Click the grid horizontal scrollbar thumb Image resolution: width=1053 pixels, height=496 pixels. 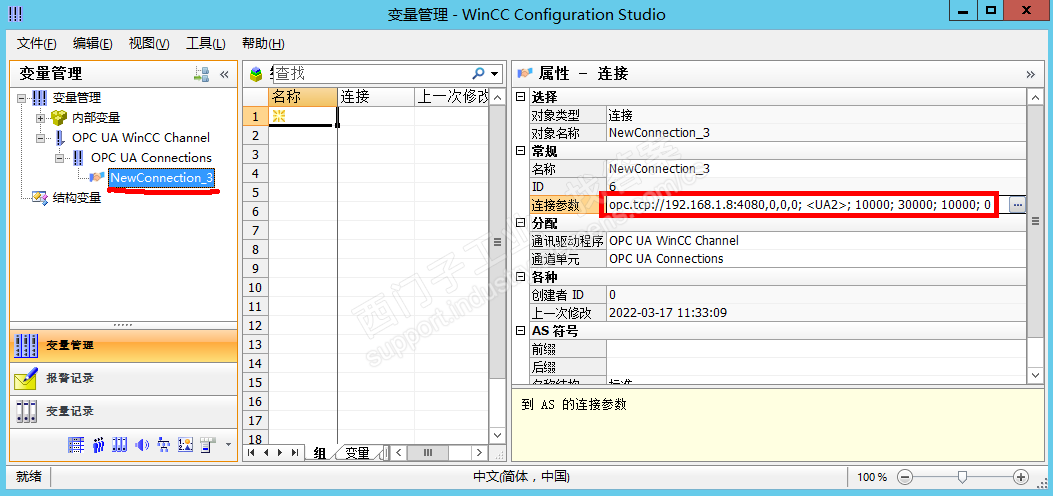click(x=428, y=453)
